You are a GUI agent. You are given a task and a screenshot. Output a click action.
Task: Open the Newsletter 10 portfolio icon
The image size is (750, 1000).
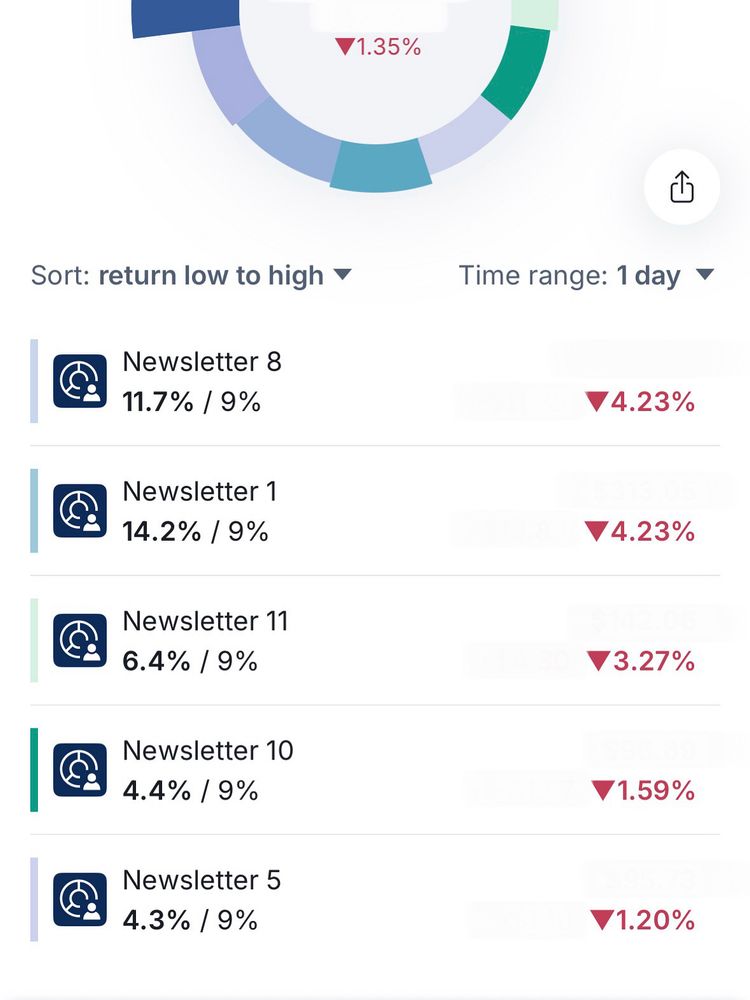(x=80, y=770)
